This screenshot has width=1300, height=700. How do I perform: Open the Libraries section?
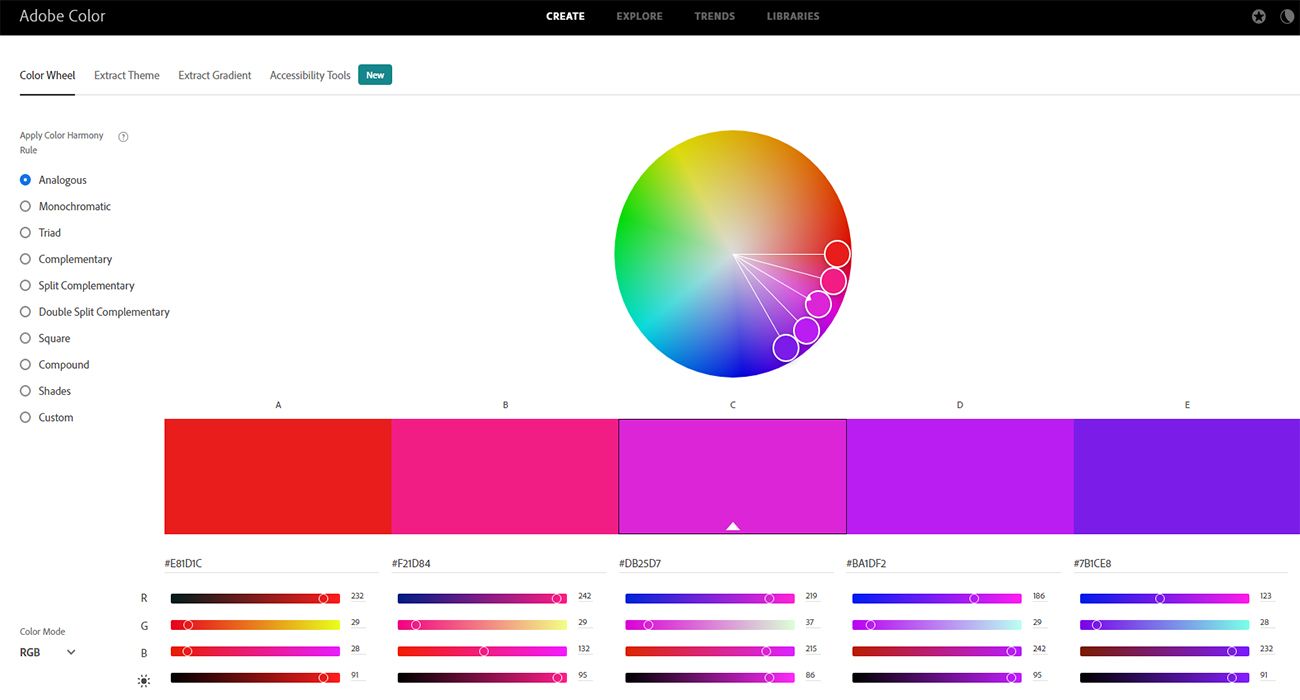pos(793,16)
